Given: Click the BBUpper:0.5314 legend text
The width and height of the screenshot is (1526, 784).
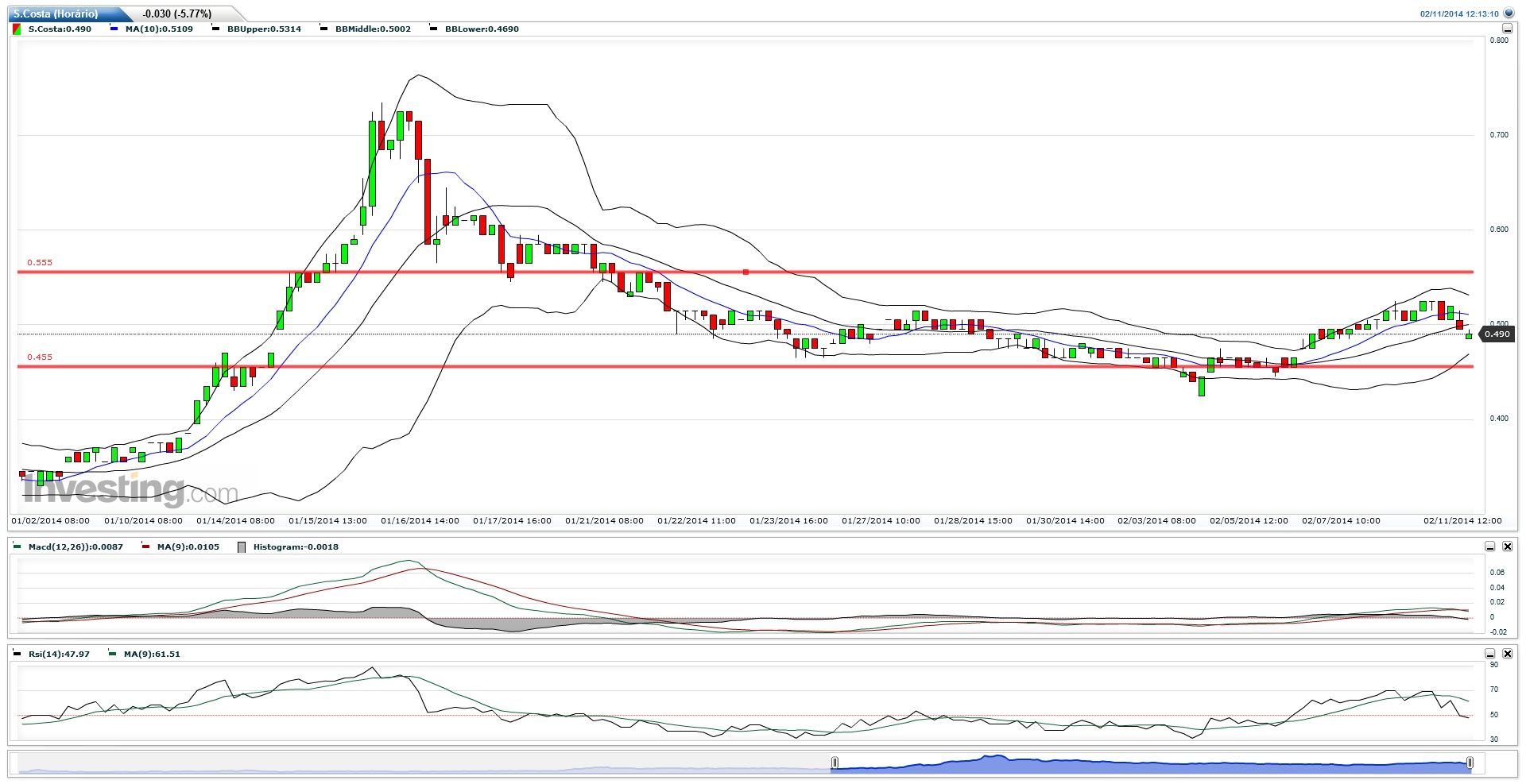Looking at the screenshot, I should (x=264, y=29).
